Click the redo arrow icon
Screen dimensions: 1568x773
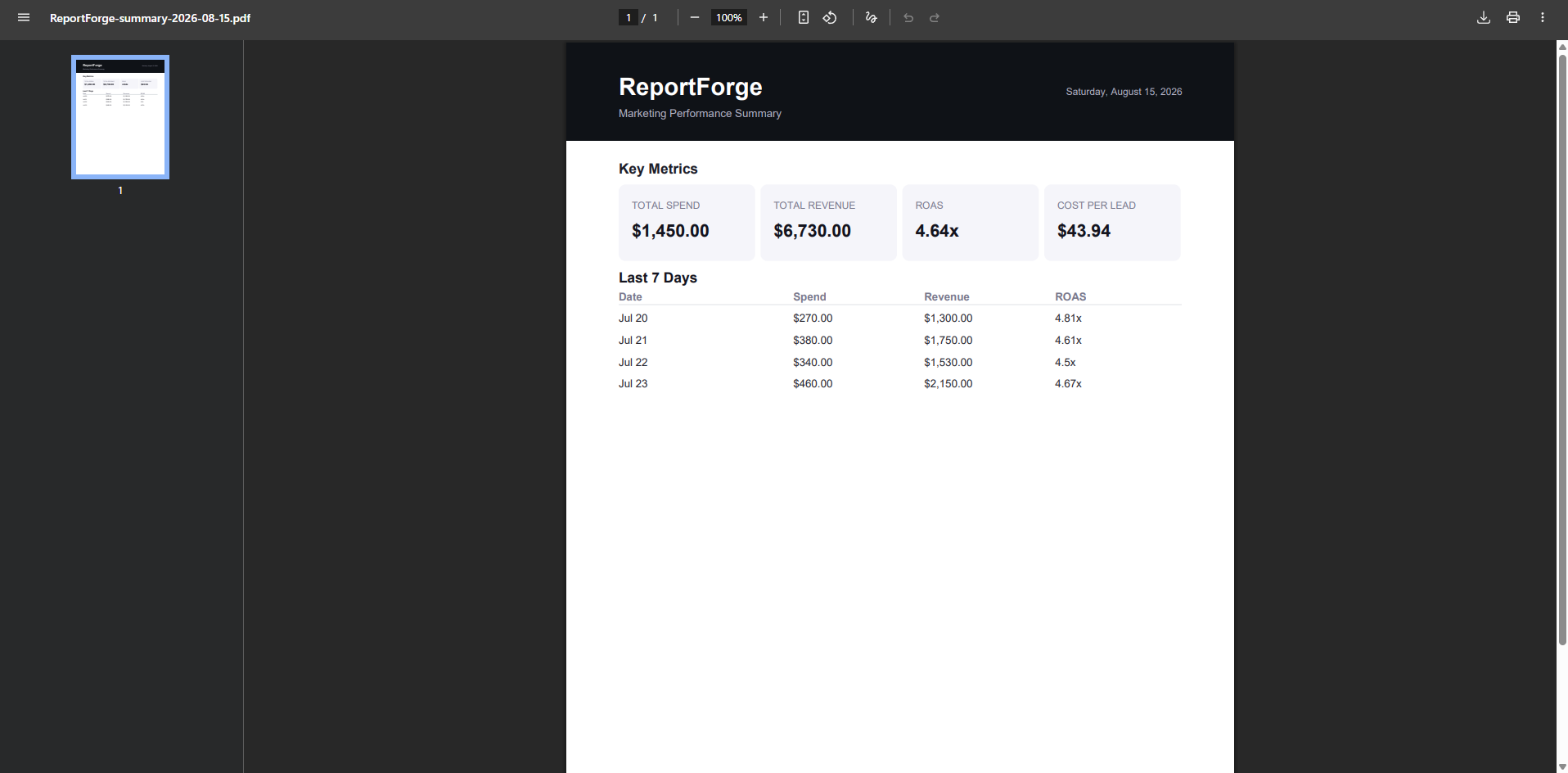935,17
